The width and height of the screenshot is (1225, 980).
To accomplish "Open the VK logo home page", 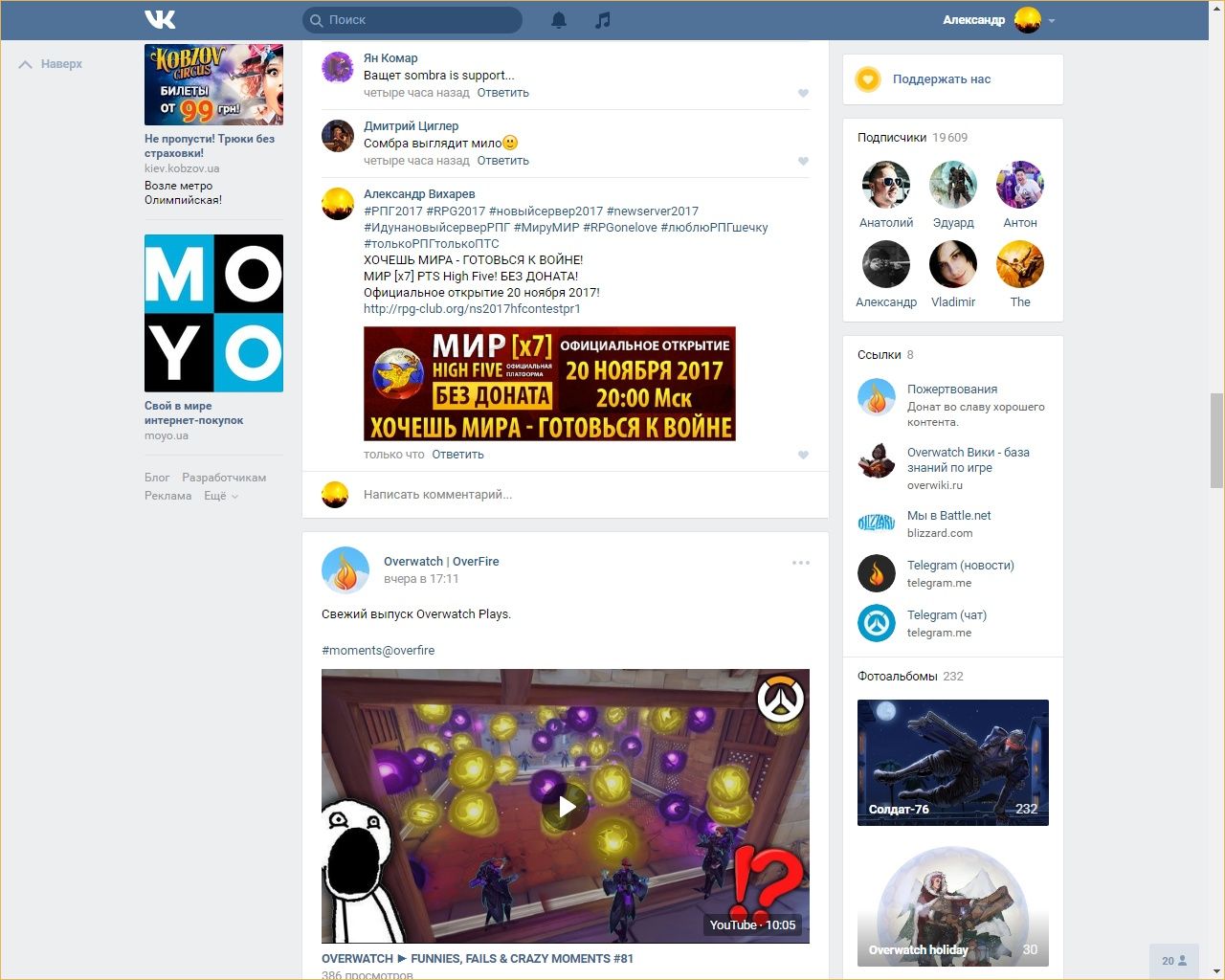I will click(x=160, y=19).
